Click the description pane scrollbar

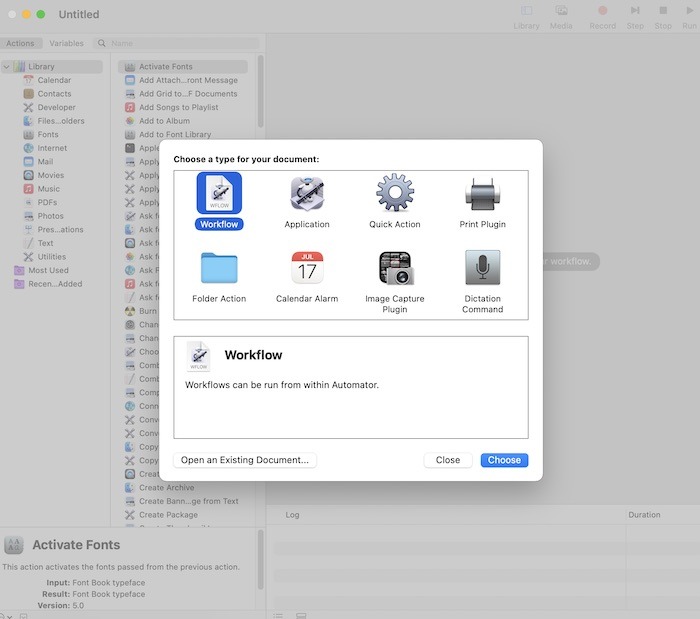[260, 560]
